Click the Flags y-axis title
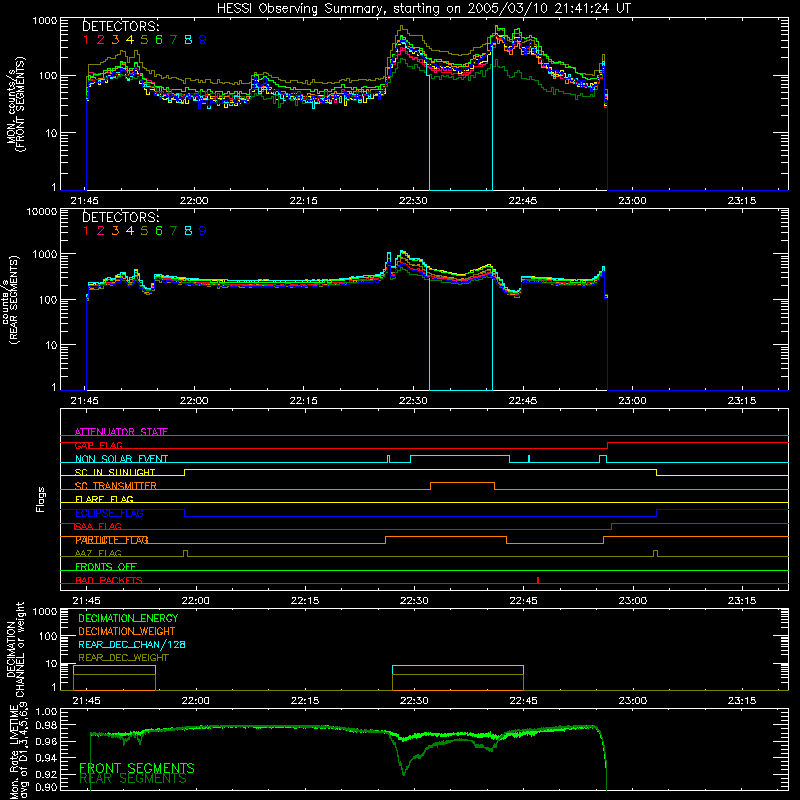The width and height of the screenshot is (800, 800). tap(41, 499)
